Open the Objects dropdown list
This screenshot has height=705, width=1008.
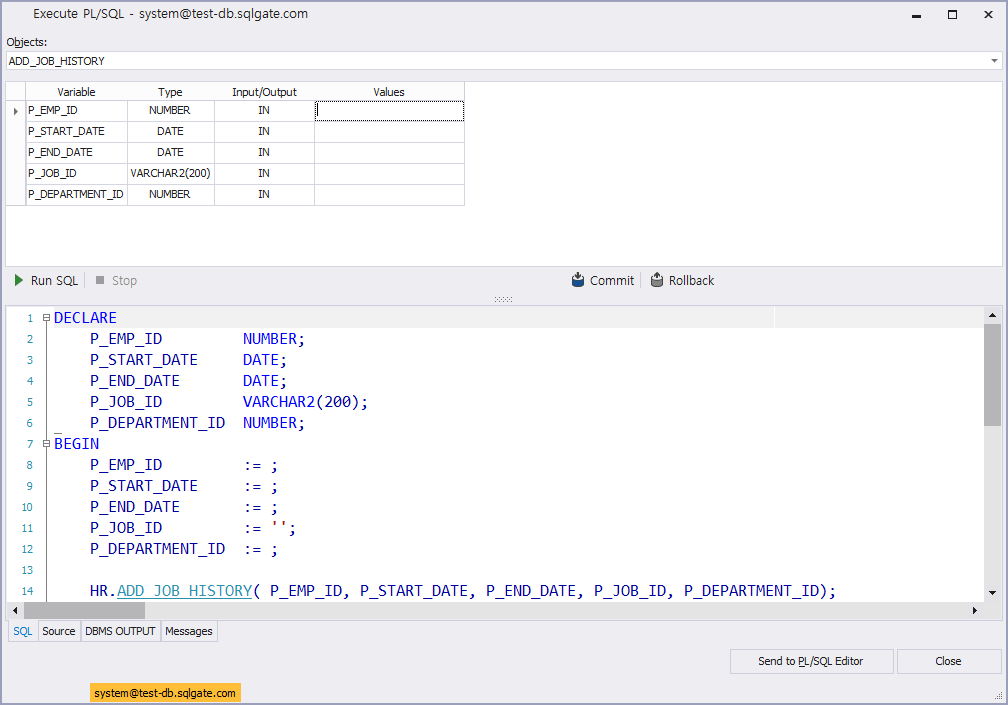coord(994,61)
